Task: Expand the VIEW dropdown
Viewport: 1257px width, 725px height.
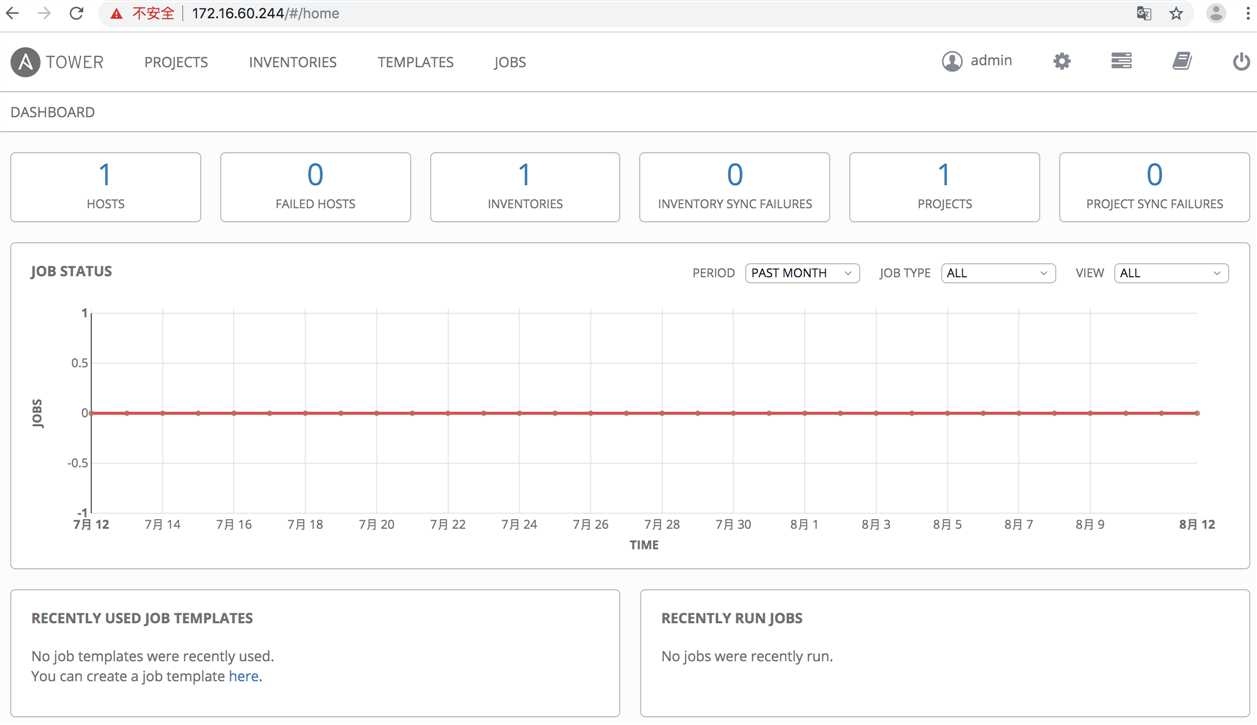Action: click(x=1171, y=273)
